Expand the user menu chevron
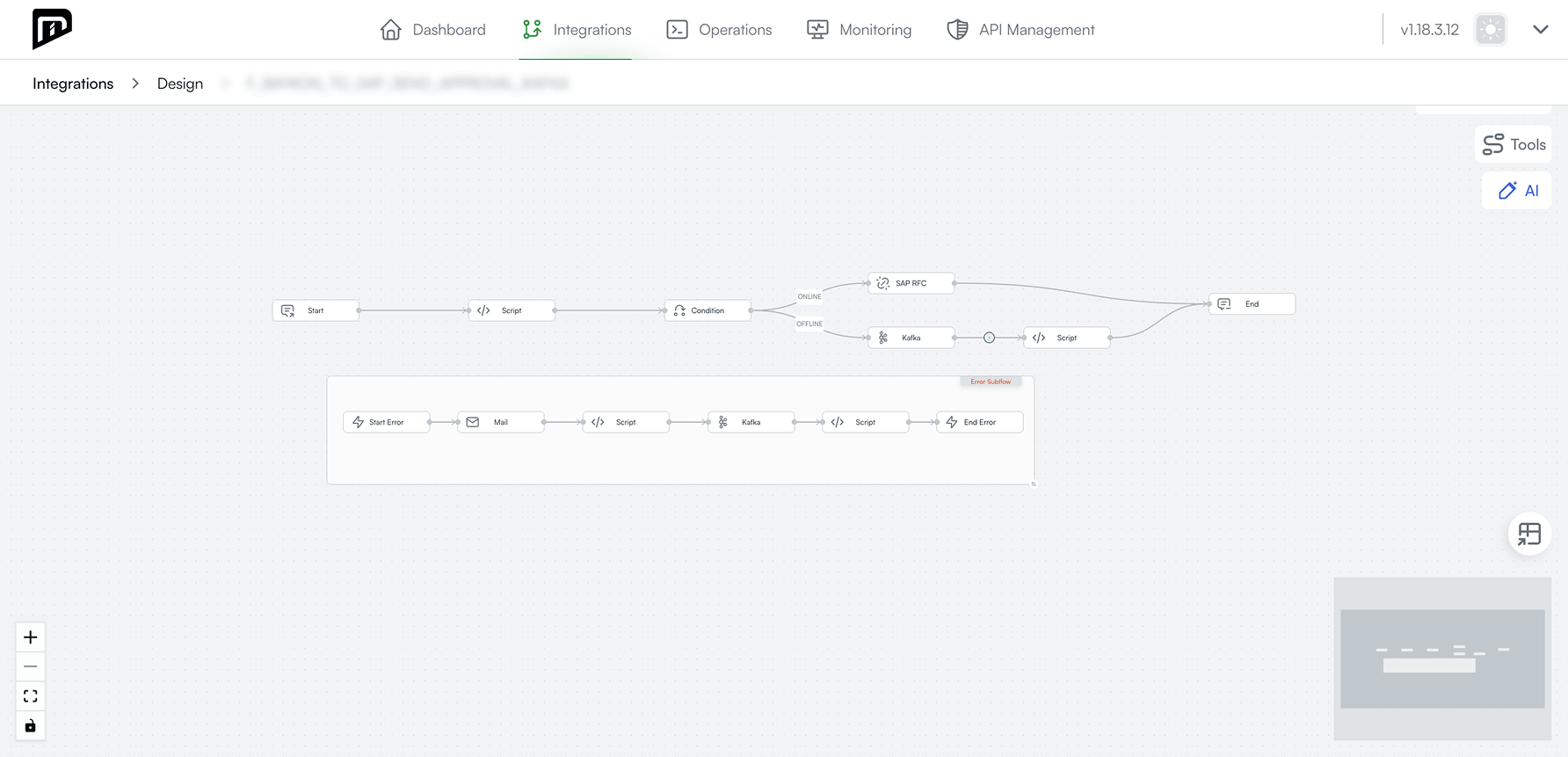The image size is (1568, 757). pos(1541,29)
